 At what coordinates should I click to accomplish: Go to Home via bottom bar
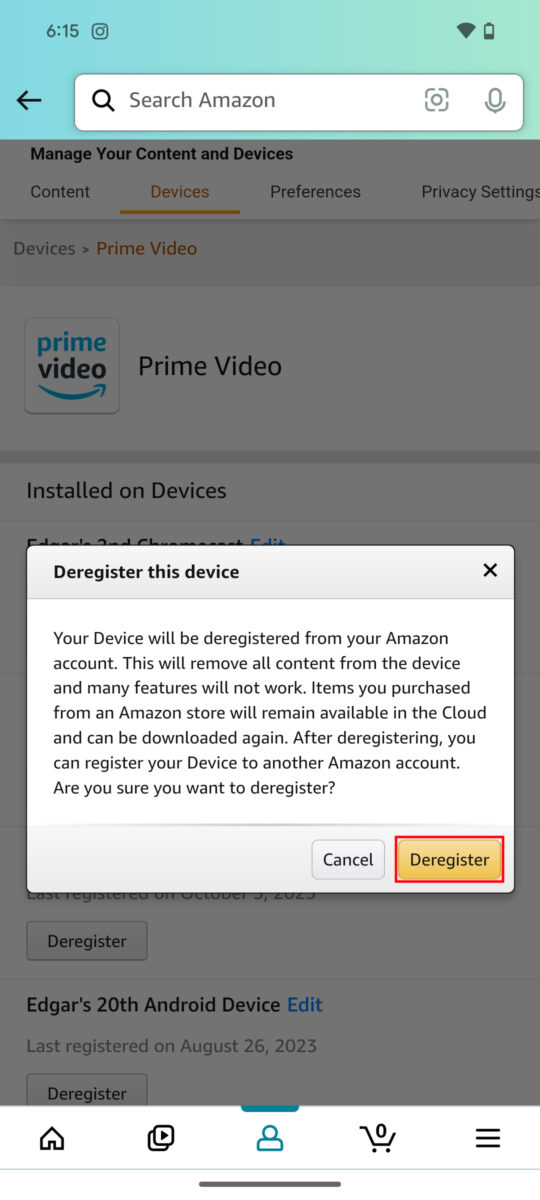(51, 1138)
